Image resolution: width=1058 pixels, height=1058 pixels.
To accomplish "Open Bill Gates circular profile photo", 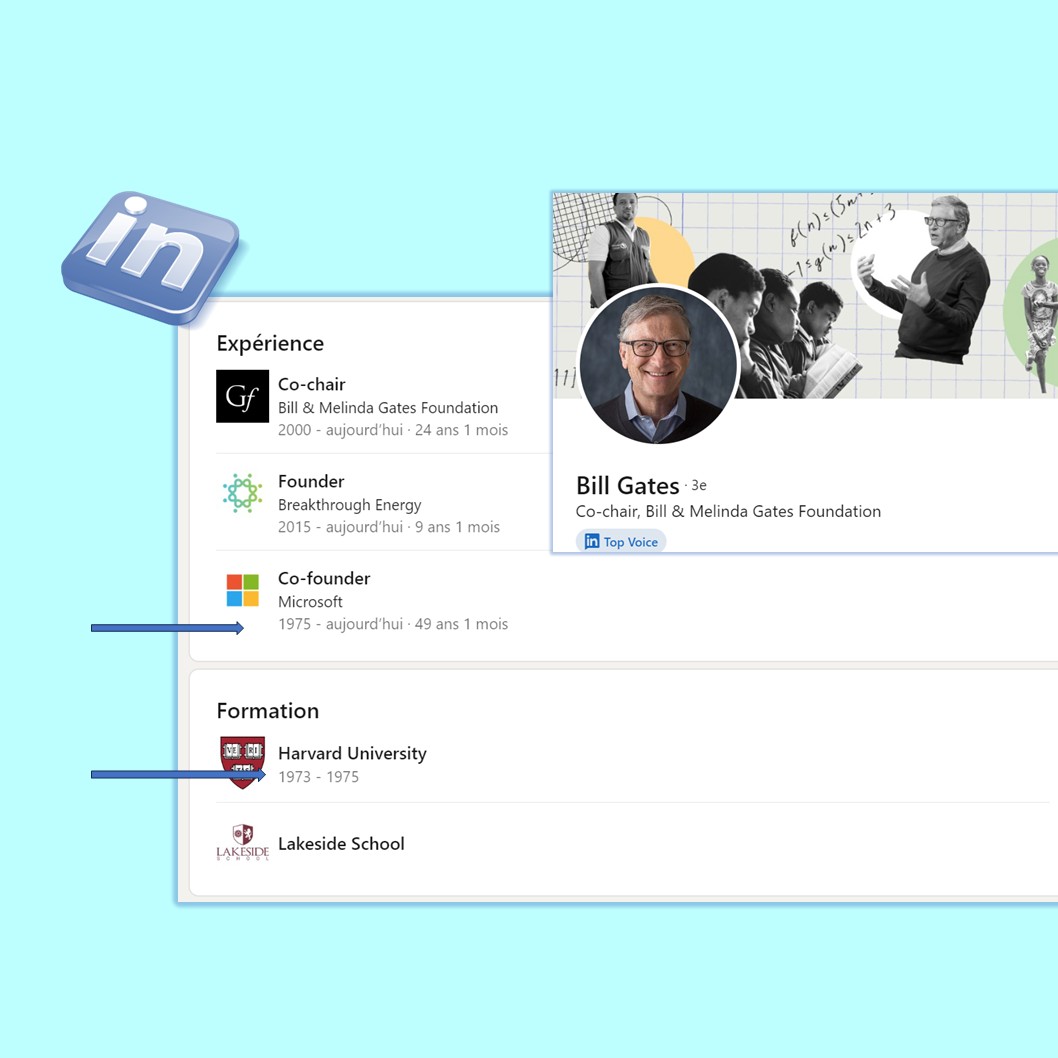I will click(x=659, y=365).
